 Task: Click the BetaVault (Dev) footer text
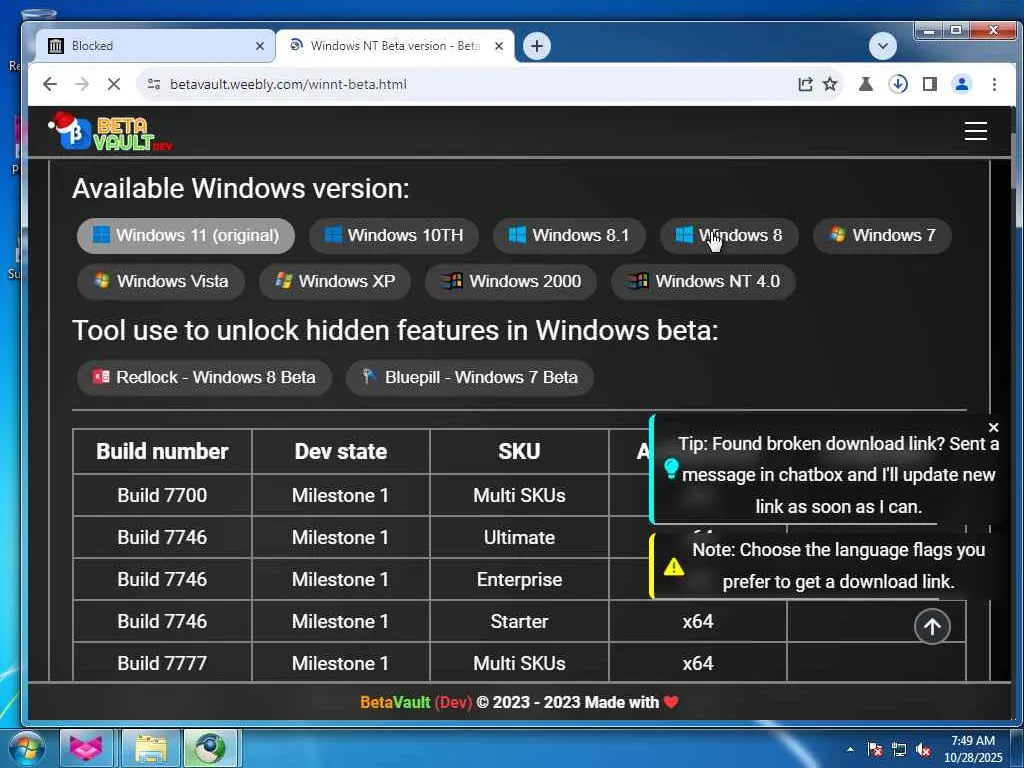tap(415, 702)
